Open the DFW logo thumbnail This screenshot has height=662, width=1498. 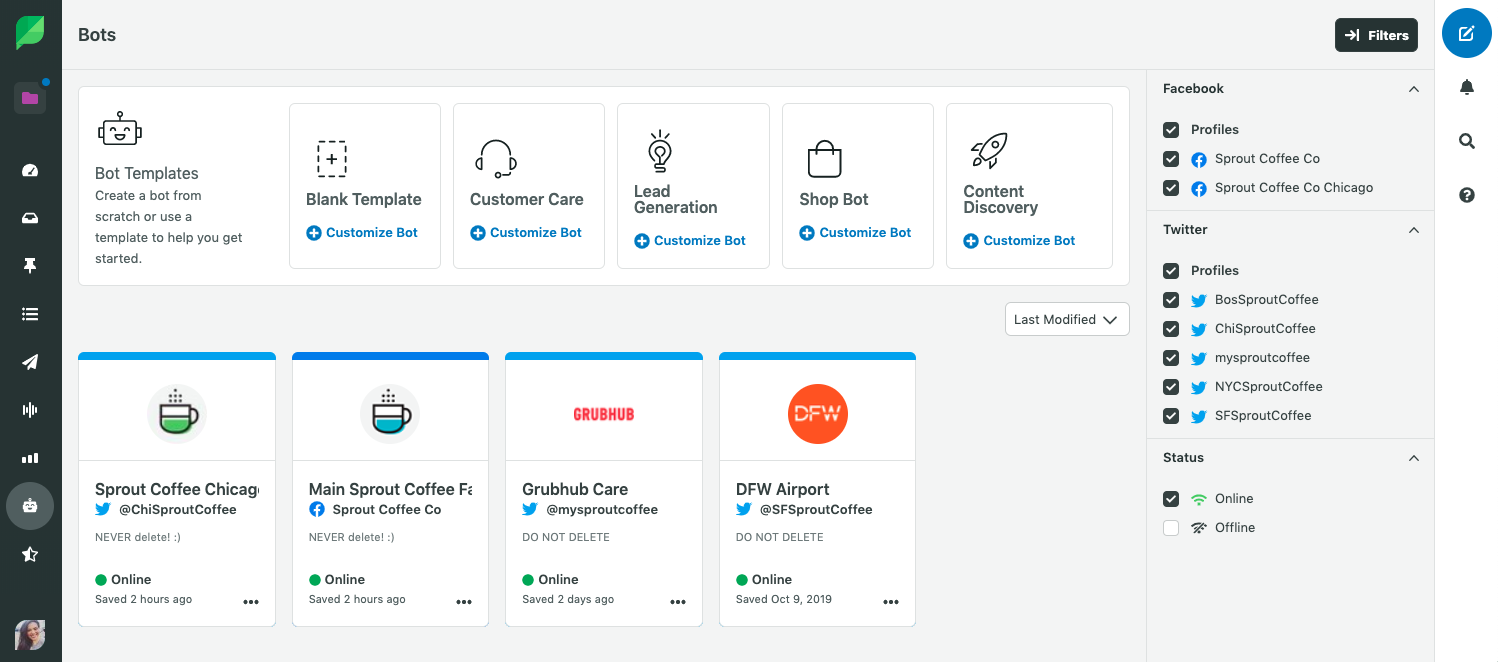click(817, 413)
